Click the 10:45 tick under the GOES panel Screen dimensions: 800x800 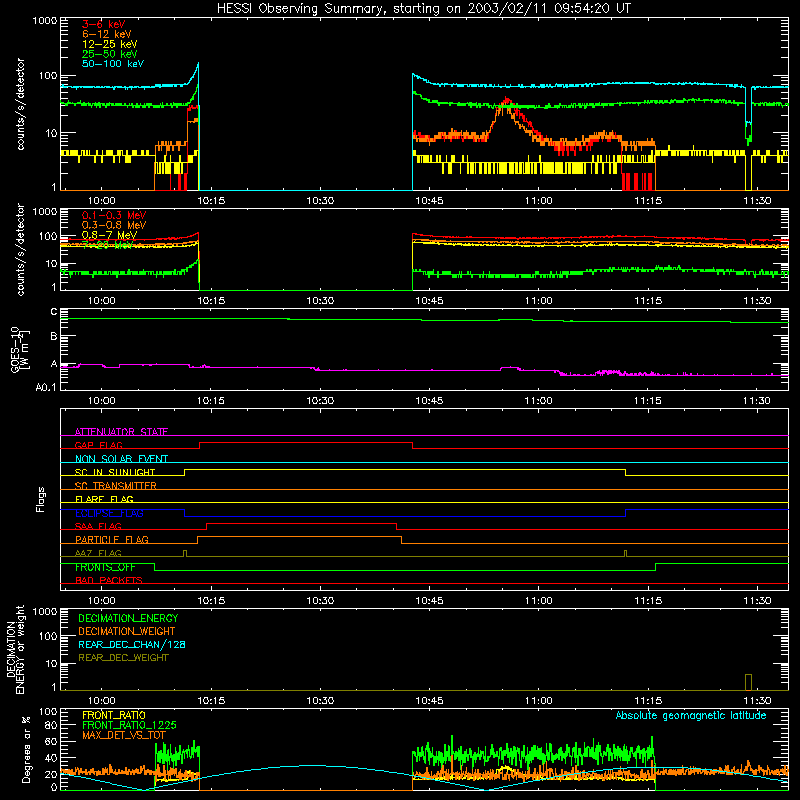click(x=429, y=401)
